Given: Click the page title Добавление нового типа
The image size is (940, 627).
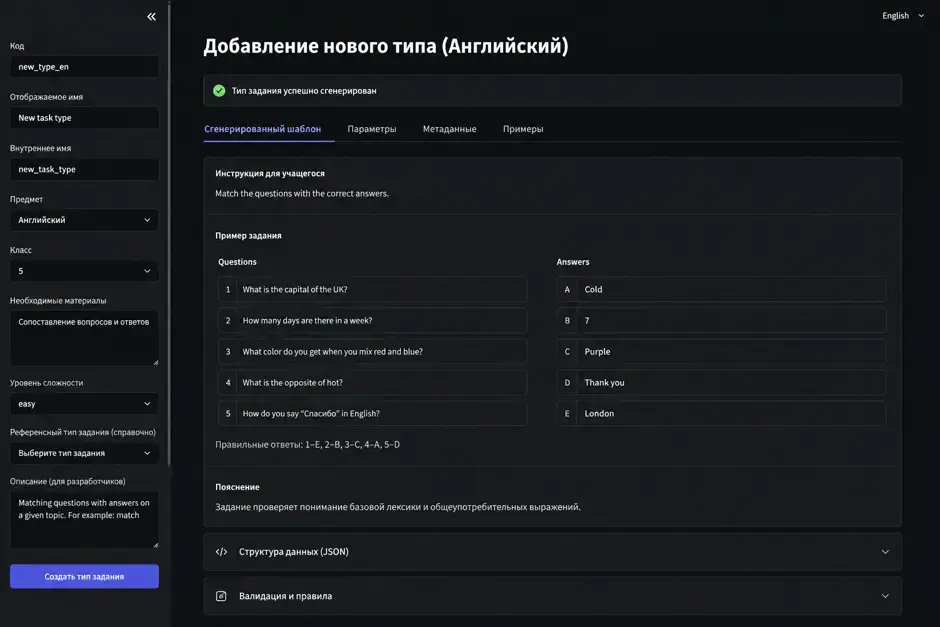Looking at the screenshot, I should click(386, 46).
